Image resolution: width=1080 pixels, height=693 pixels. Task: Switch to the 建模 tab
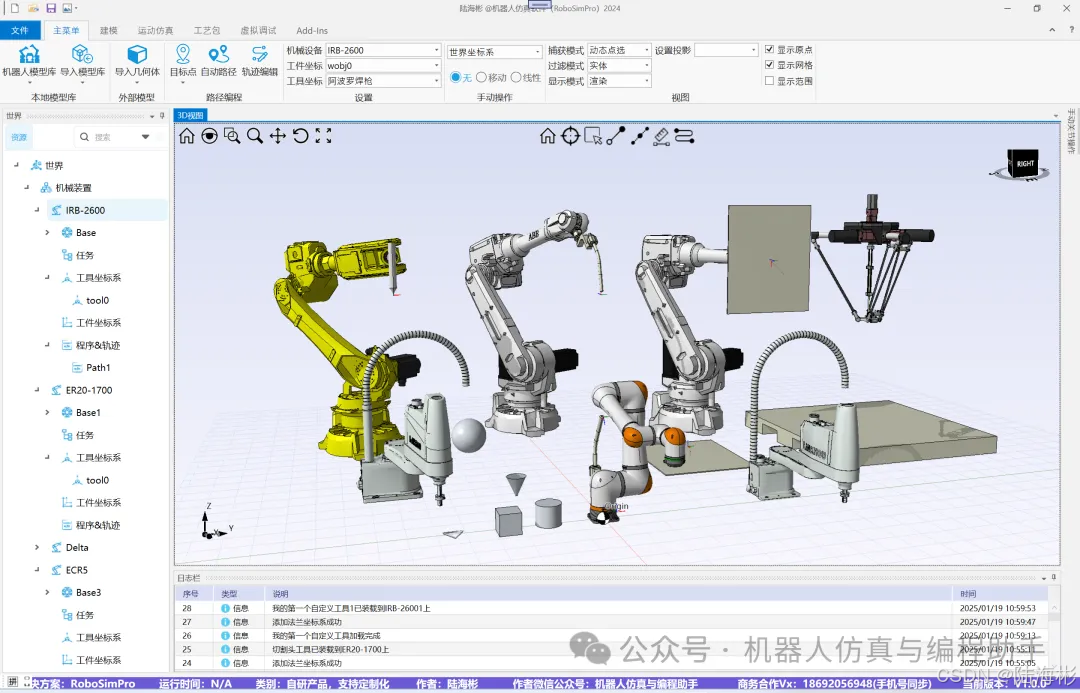(109, 30)
